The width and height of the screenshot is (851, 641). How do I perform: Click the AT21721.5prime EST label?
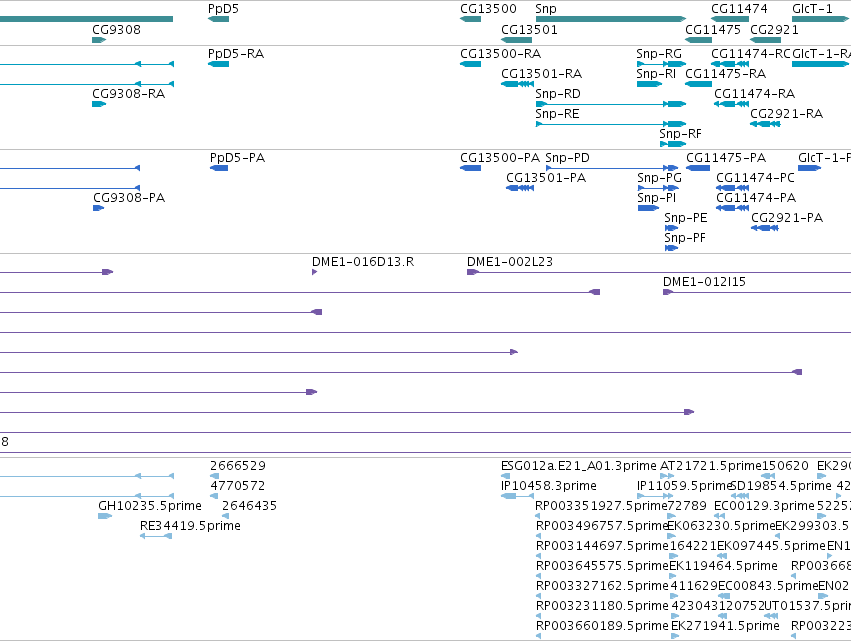pos(710,466)
